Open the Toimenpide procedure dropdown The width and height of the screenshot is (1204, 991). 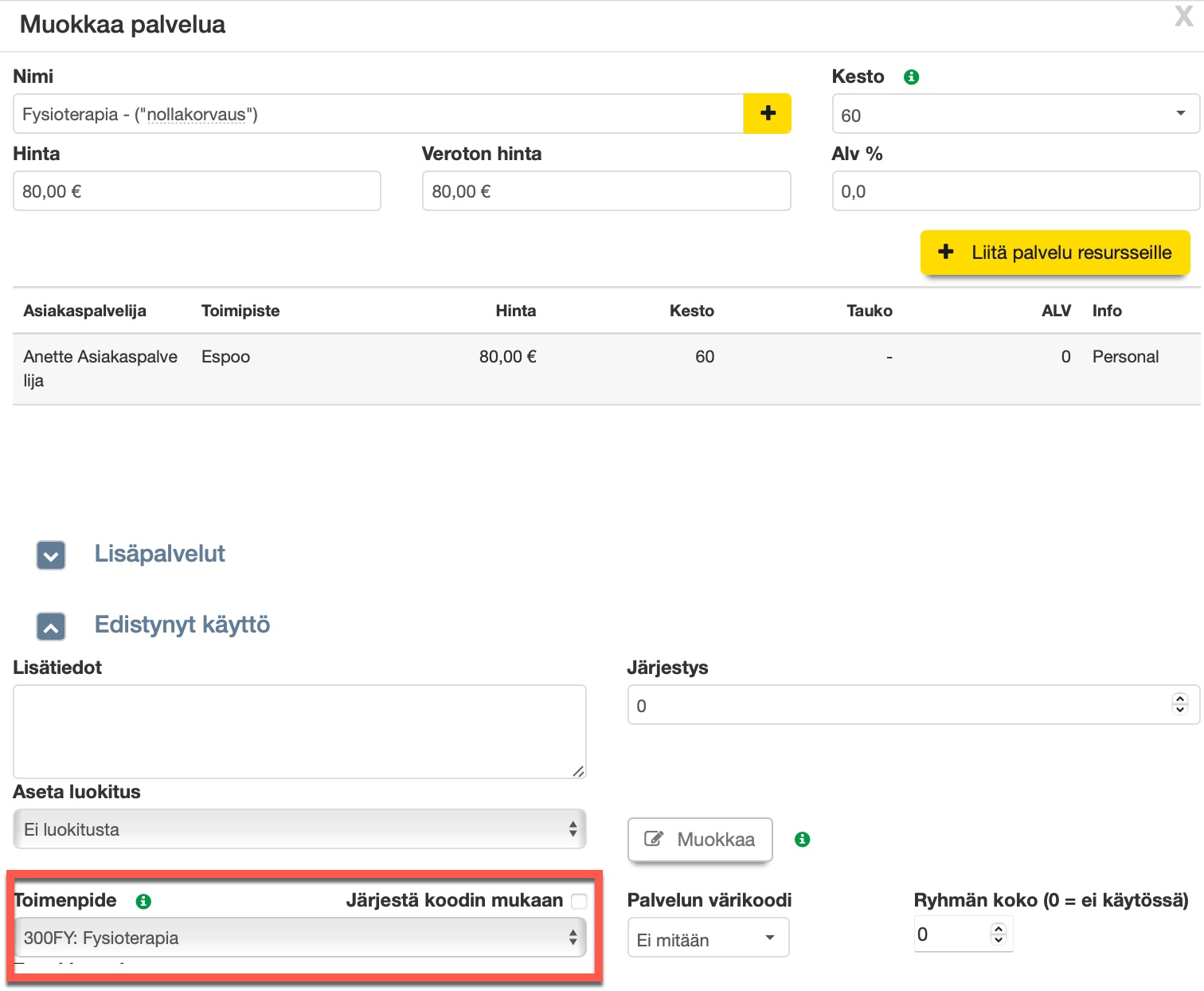pyautogui.click(x=299, y=938)
